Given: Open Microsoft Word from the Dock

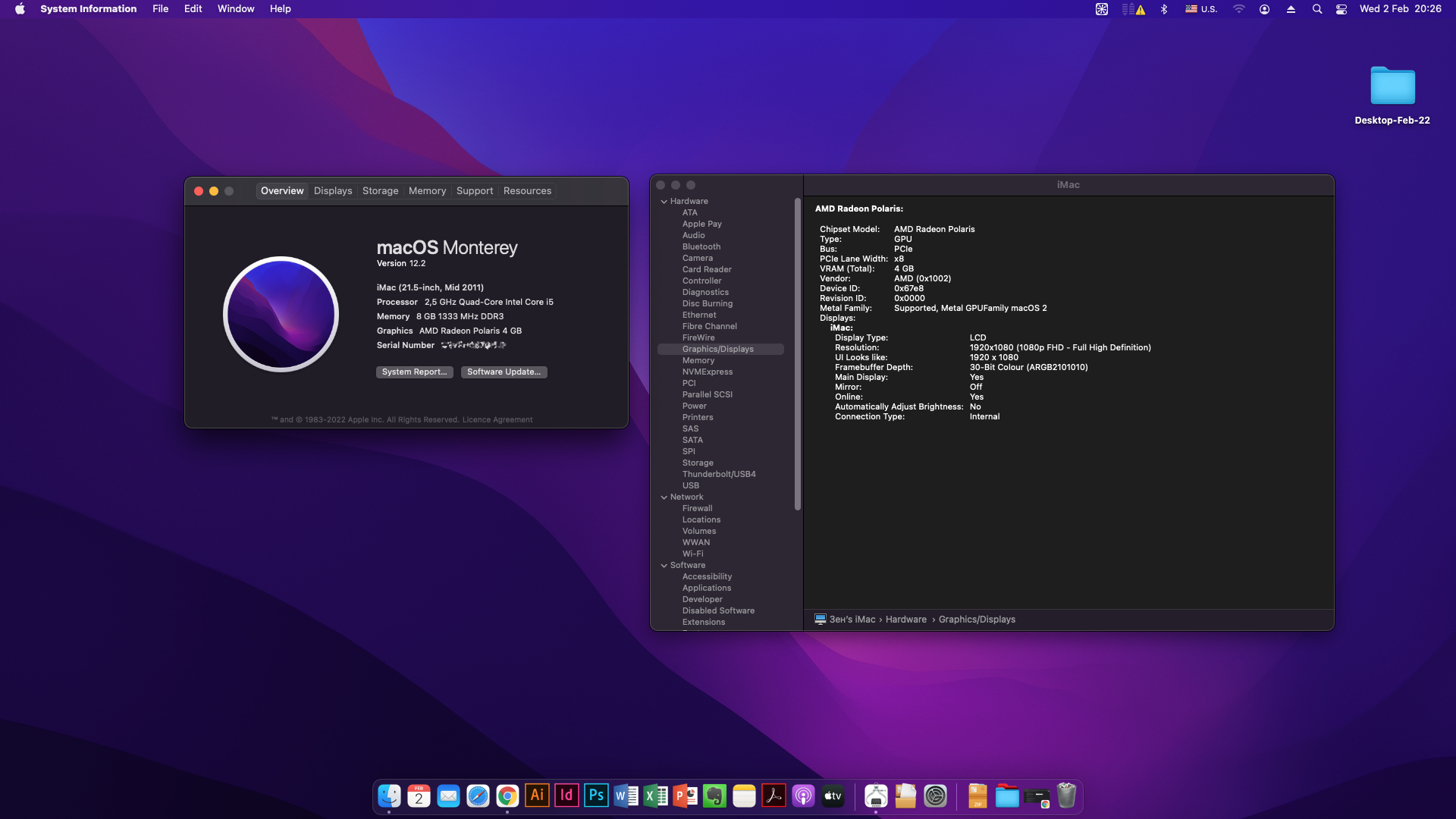Looking at the screenshot, I should [626, 795].
